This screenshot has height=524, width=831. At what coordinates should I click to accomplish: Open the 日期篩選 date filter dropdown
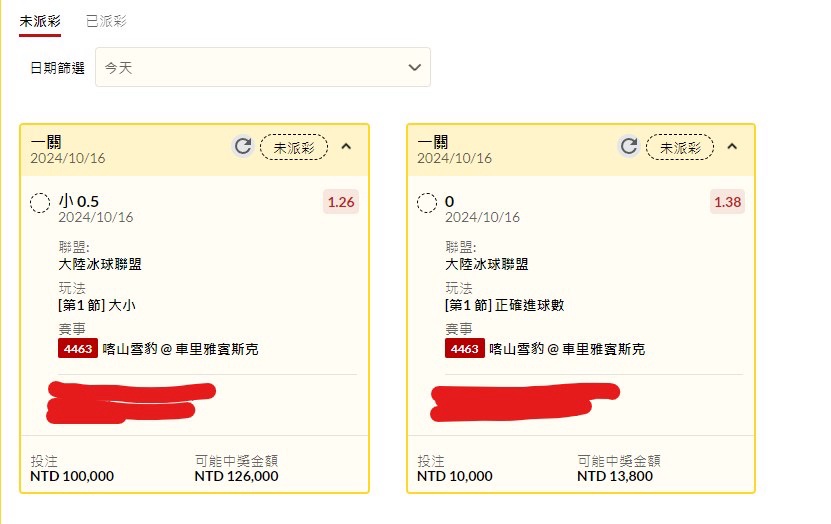(x=263, y=67)
